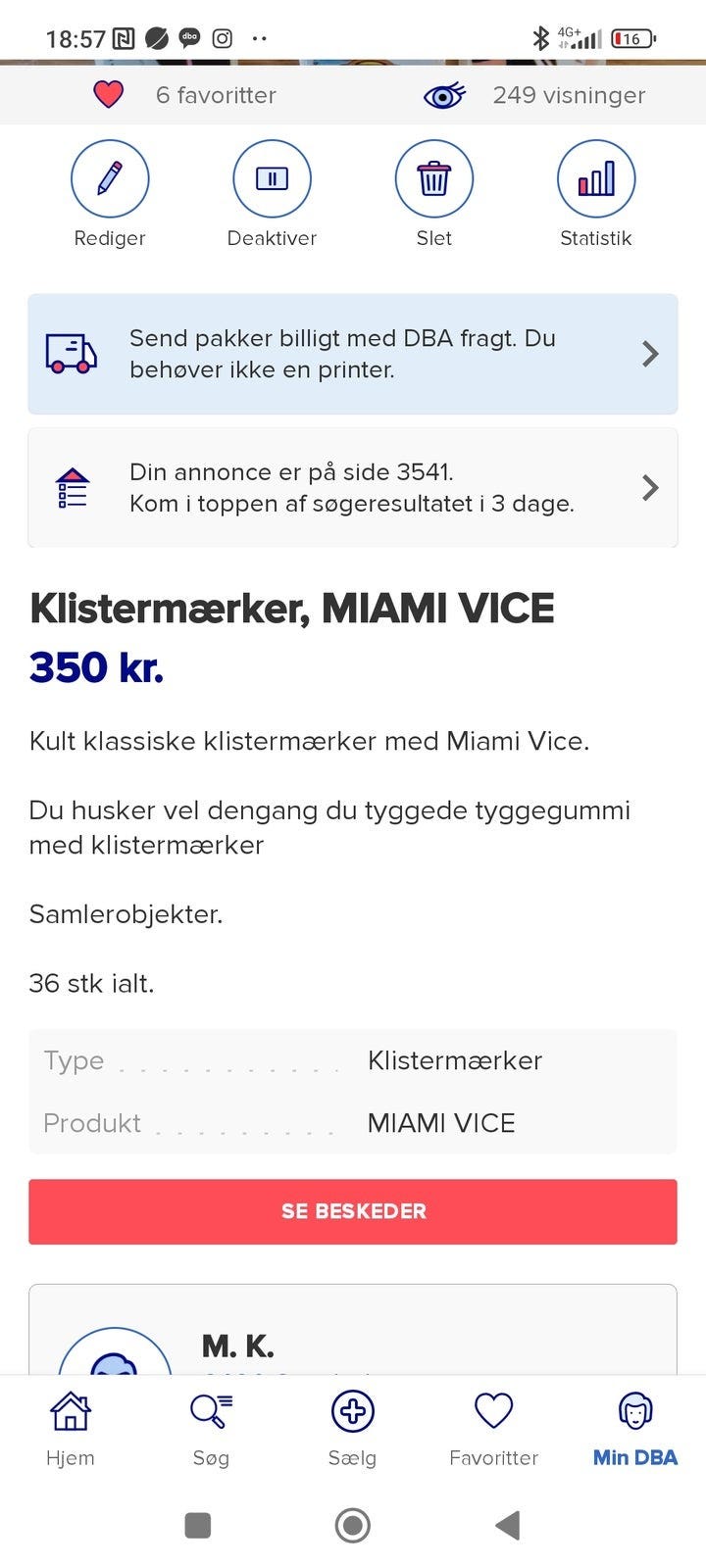Image resolution: width=706 pixels, height=1568 pixels.
Task: Open the 'Kom i toppen' chevron arrow
Action: coord(649,488)
